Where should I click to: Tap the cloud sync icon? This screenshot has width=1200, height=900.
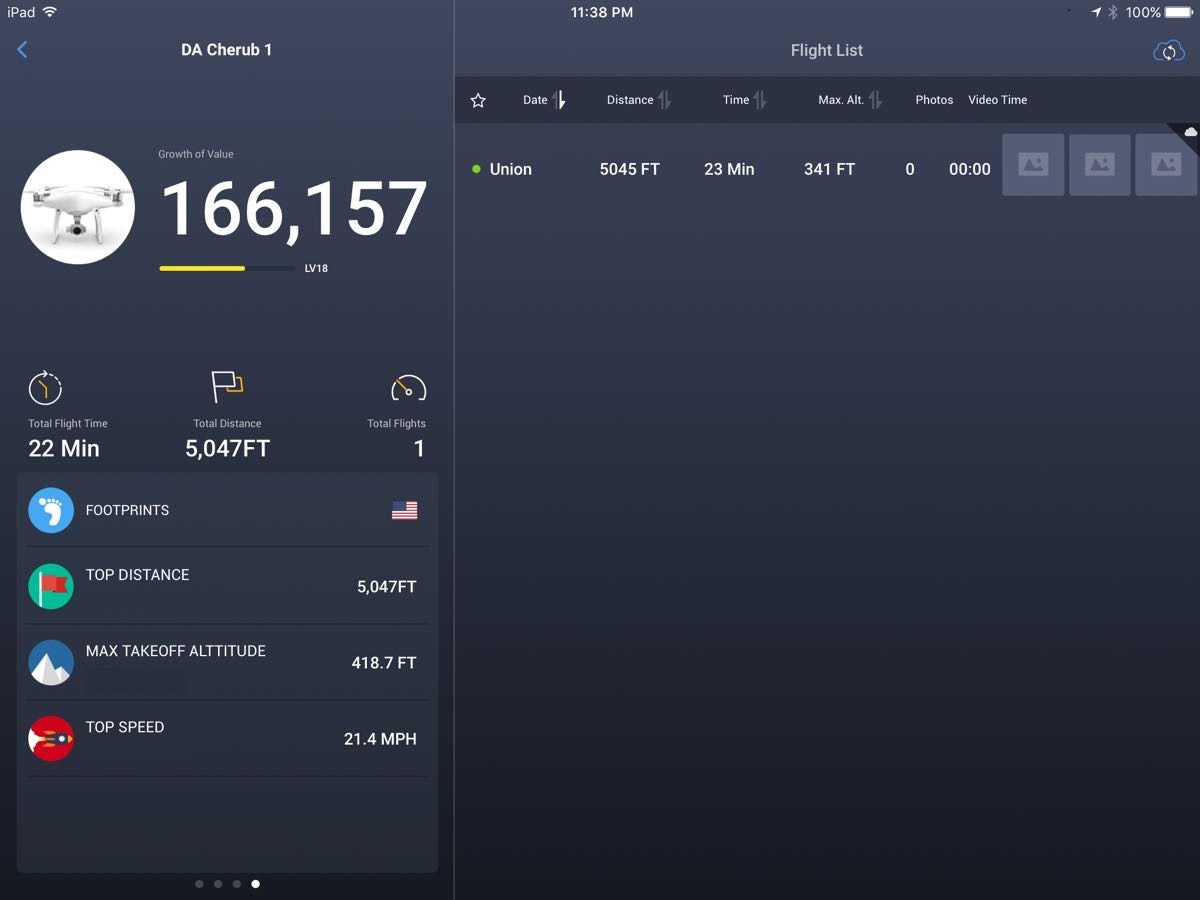pos(1168,51)
